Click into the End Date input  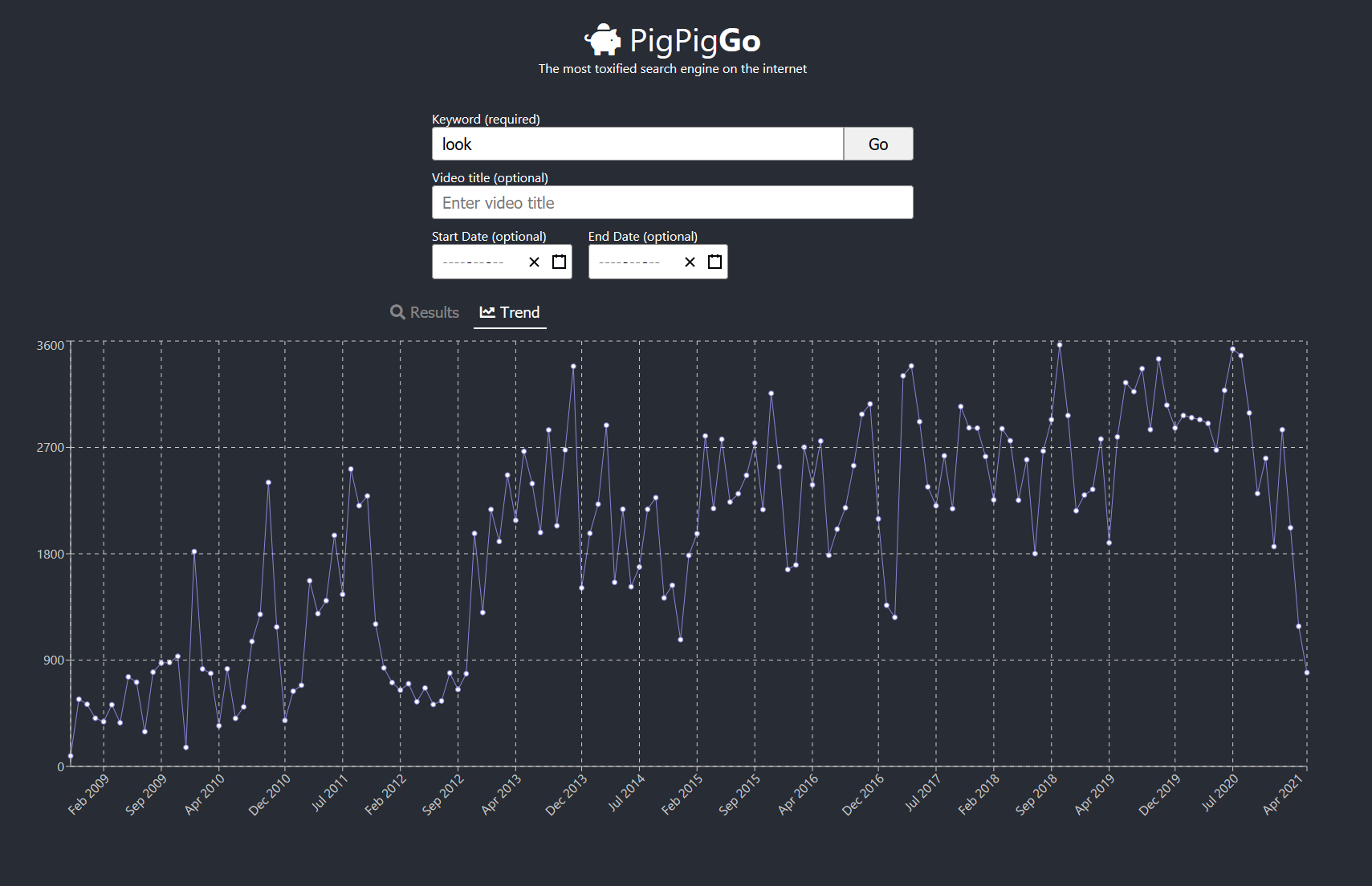click(658, 262)
